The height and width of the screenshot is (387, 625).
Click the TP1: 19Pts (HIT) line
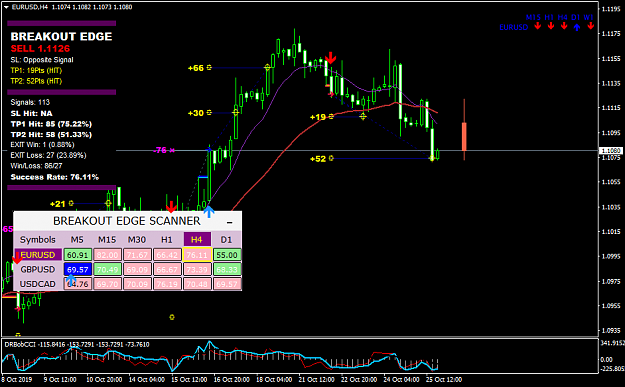(x=36, y=71)
